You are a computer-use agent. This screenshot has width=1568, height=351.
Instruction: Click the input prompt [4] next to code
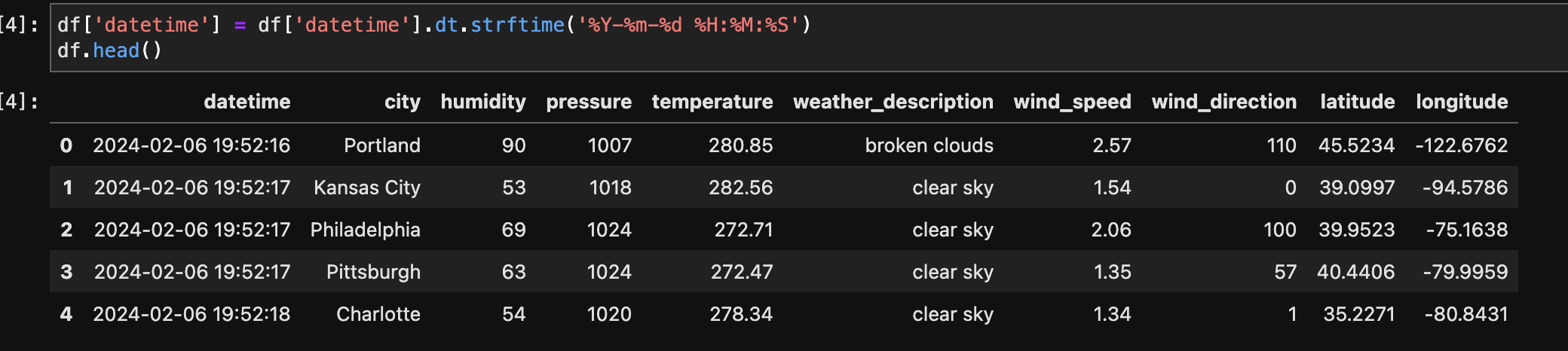click(20, 25)
